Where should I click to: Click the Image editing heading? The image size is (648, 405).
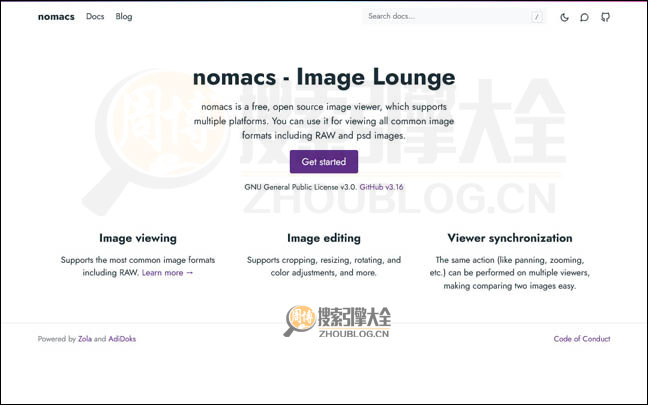pos(324,238)
